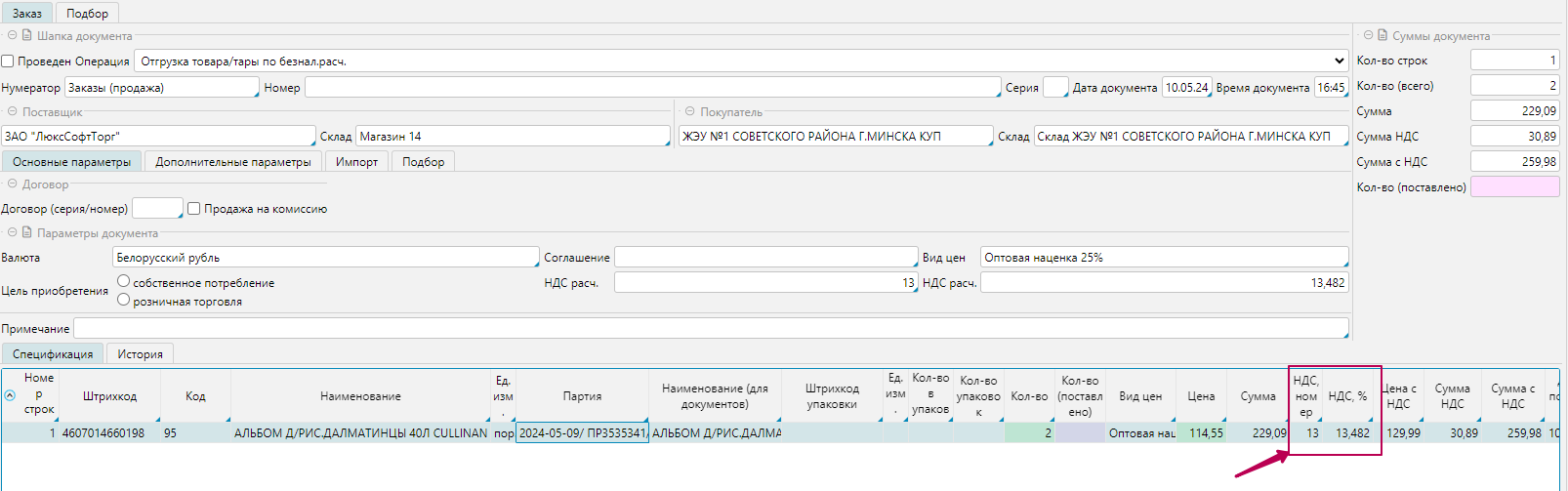Viewport: 1568px width, 491px height.
Task: Choose розничная торговля radio option
Action: (124, 301)
